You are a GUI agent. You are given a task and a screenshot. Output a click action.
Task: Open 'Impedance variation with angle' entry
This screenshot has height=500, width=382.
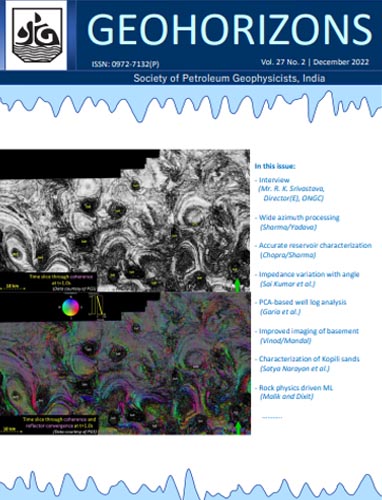(x=309, y=274)
